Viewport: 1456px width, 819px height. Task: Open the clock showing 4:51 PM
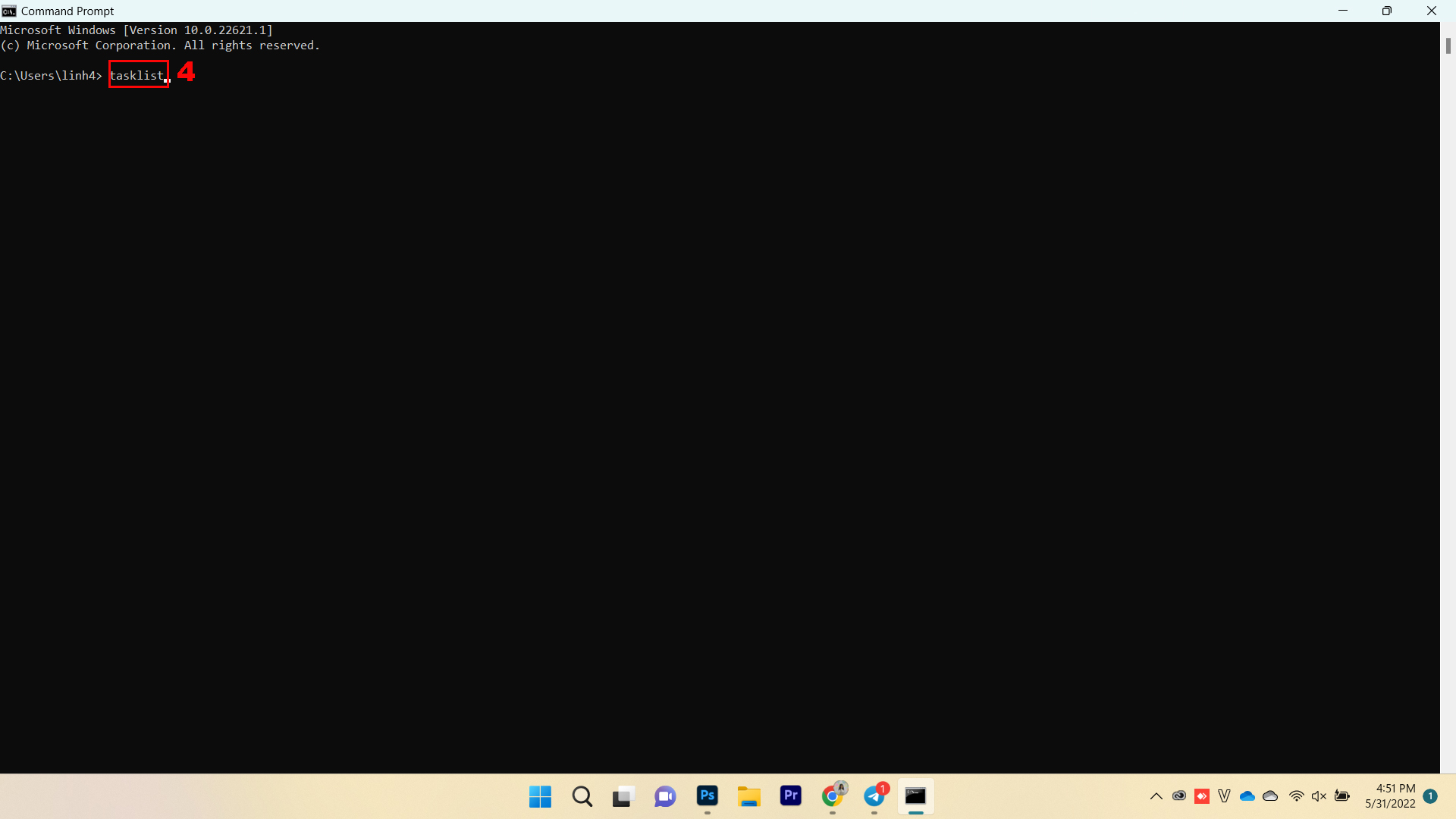[x=1390, y=796]
